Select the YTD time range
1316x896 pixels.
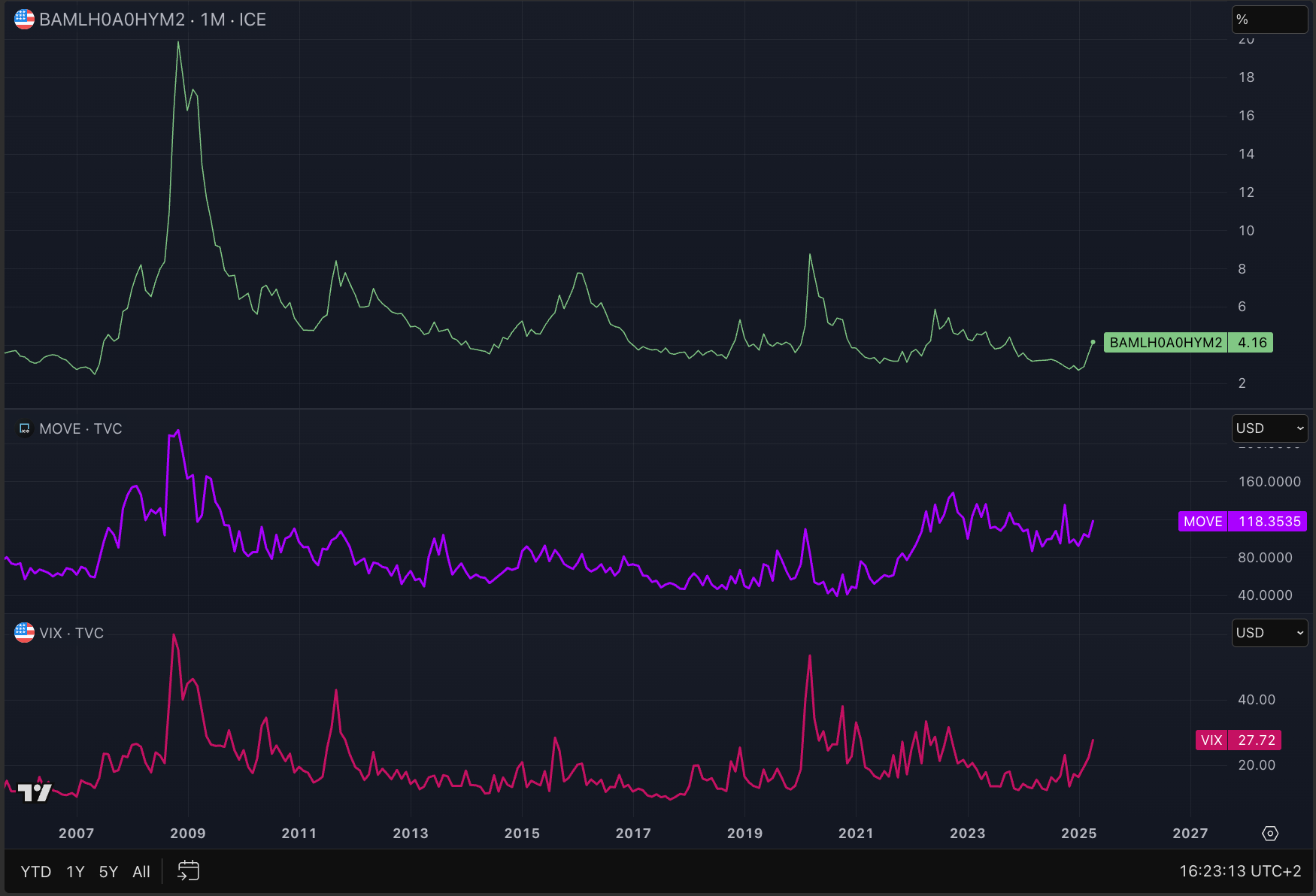[36, 871]
